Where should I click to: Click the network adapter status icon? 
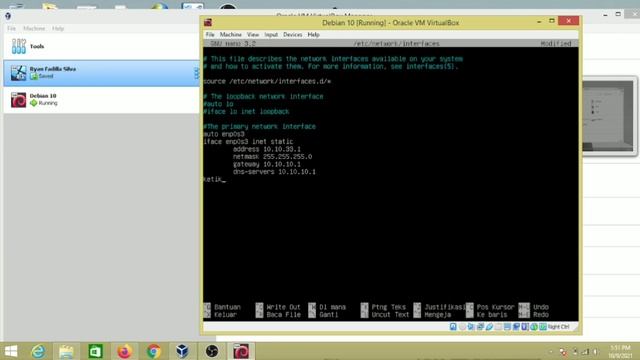(480, 327)
